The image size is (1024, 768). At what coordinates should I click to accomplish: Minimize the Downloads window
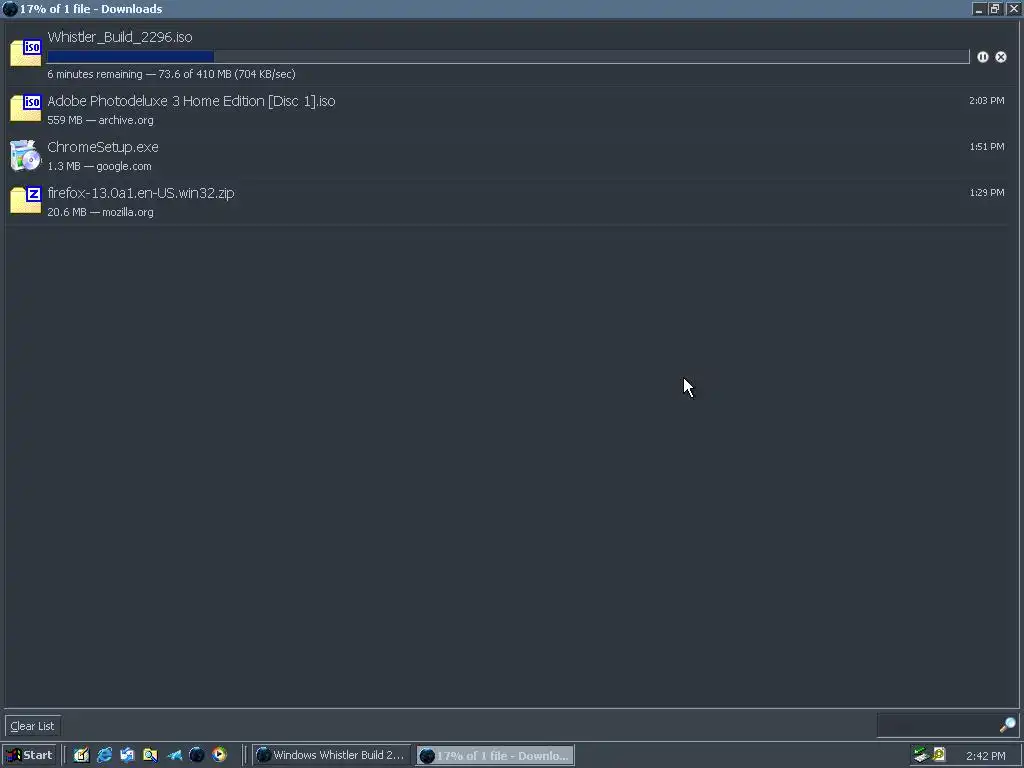click(978, 9)
